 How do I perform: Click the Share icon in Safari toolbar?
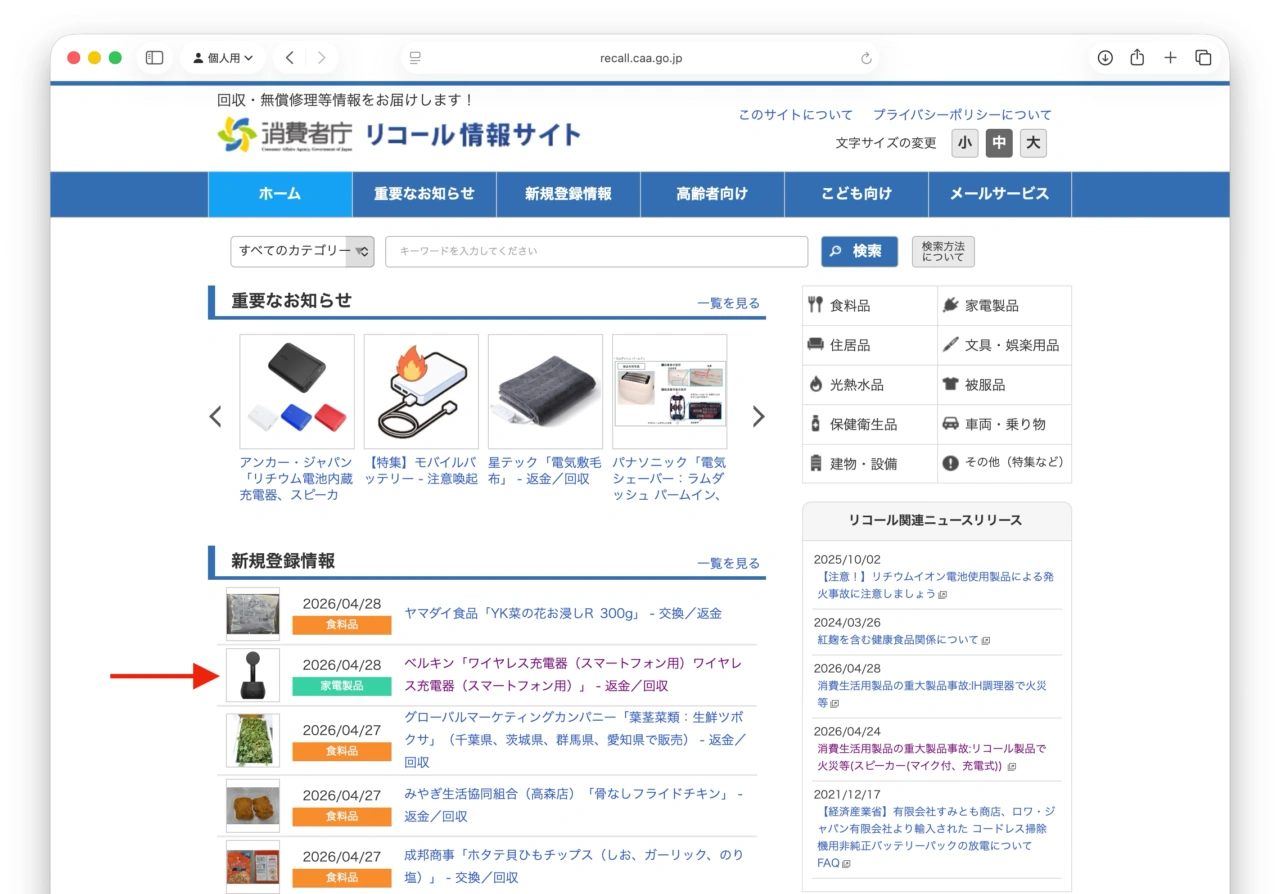1137,58
